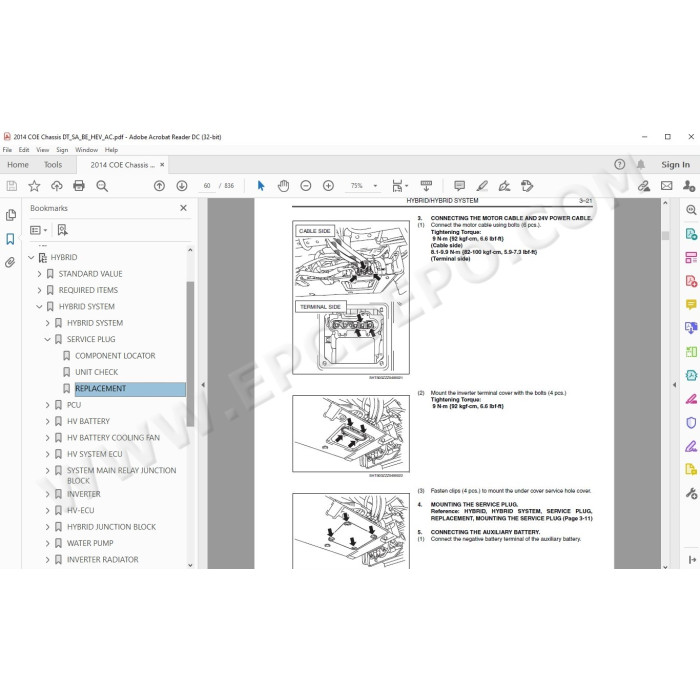Print the document using printer icon
700x700 pixels.
79,186
